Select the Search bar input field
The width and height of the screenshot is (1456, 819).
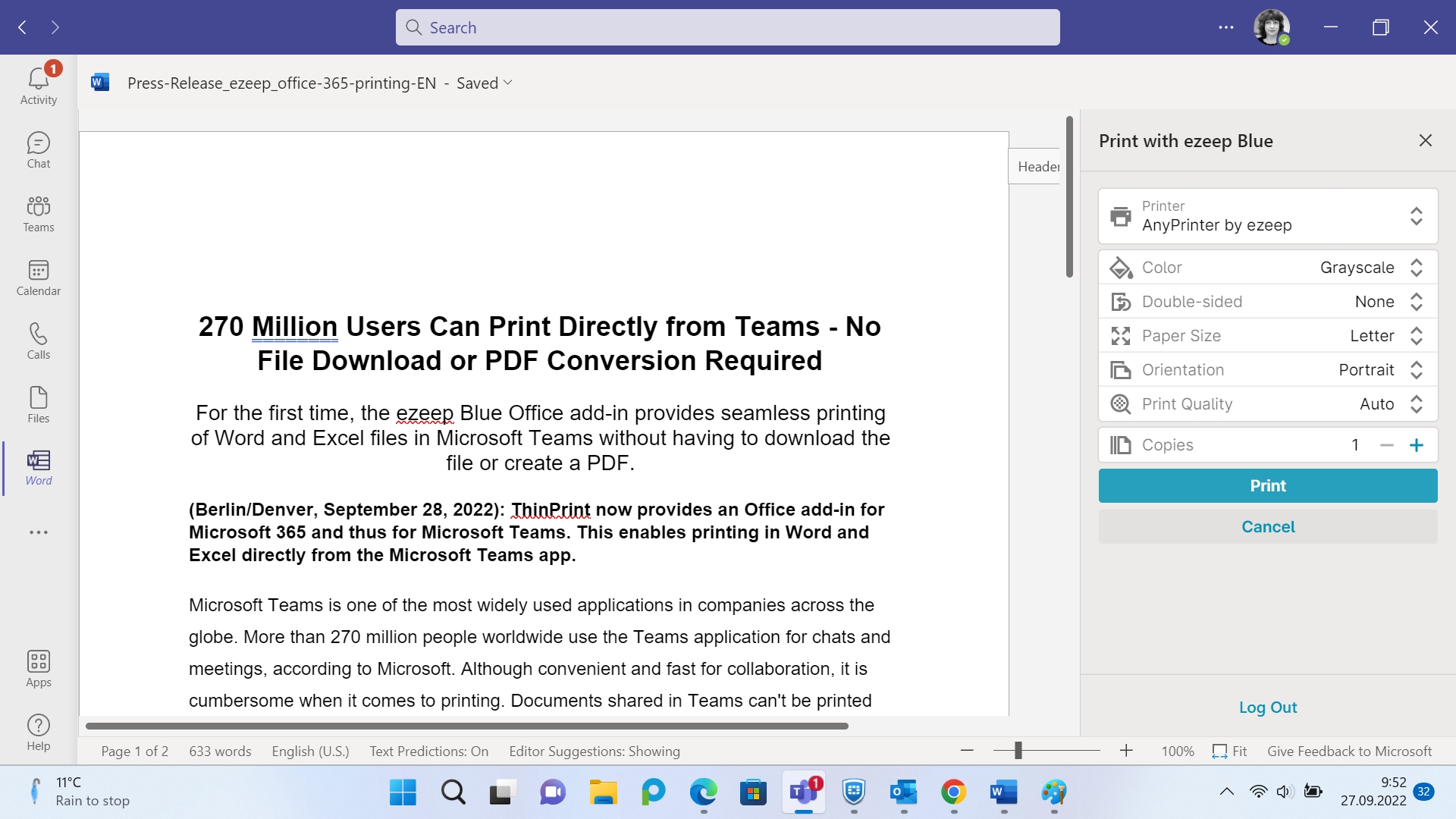pyautogui.click(x=728, y=27)
